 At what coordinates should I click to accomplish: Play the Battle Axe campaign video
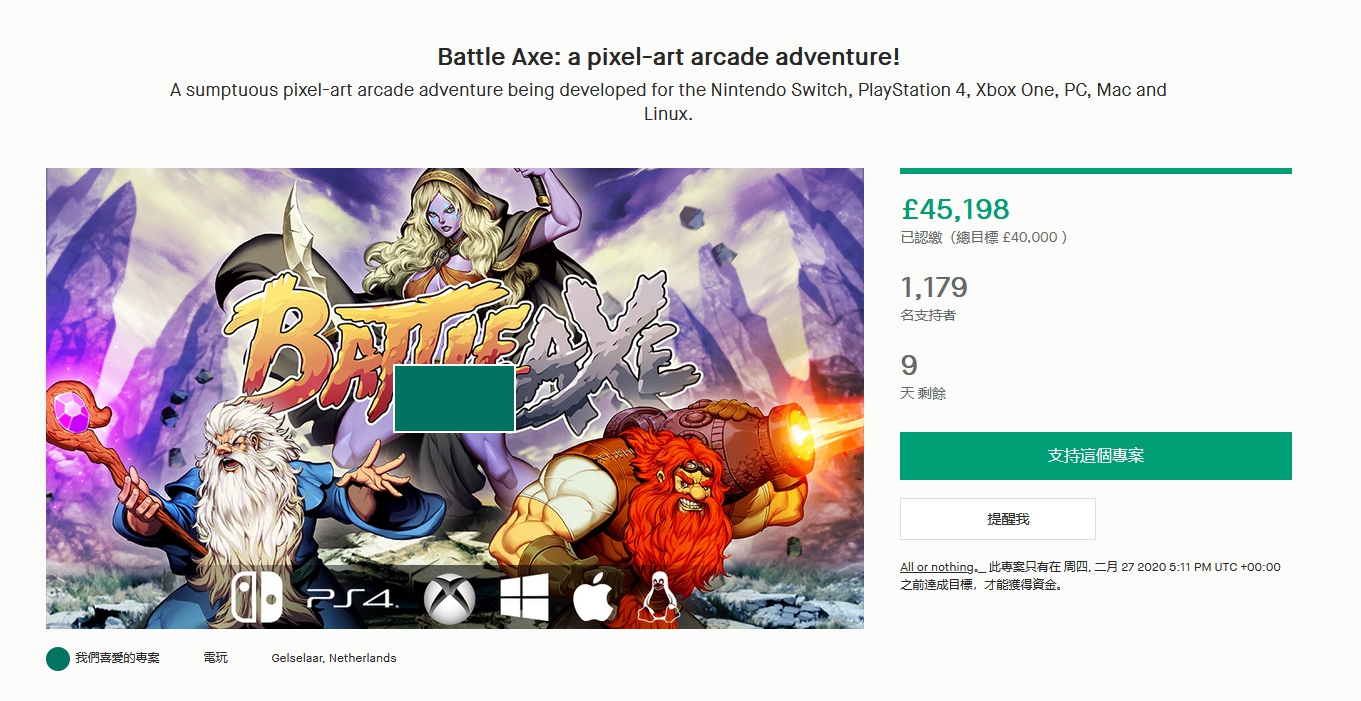[x=454, y=398]
